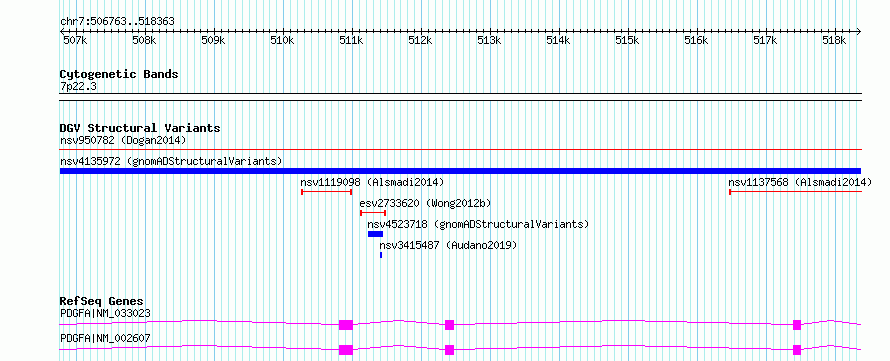This screenshot has height=361, width=890.
Task: Open the nsv1137568 (Alsmadi2014) variant label
Action: (800, 182)
